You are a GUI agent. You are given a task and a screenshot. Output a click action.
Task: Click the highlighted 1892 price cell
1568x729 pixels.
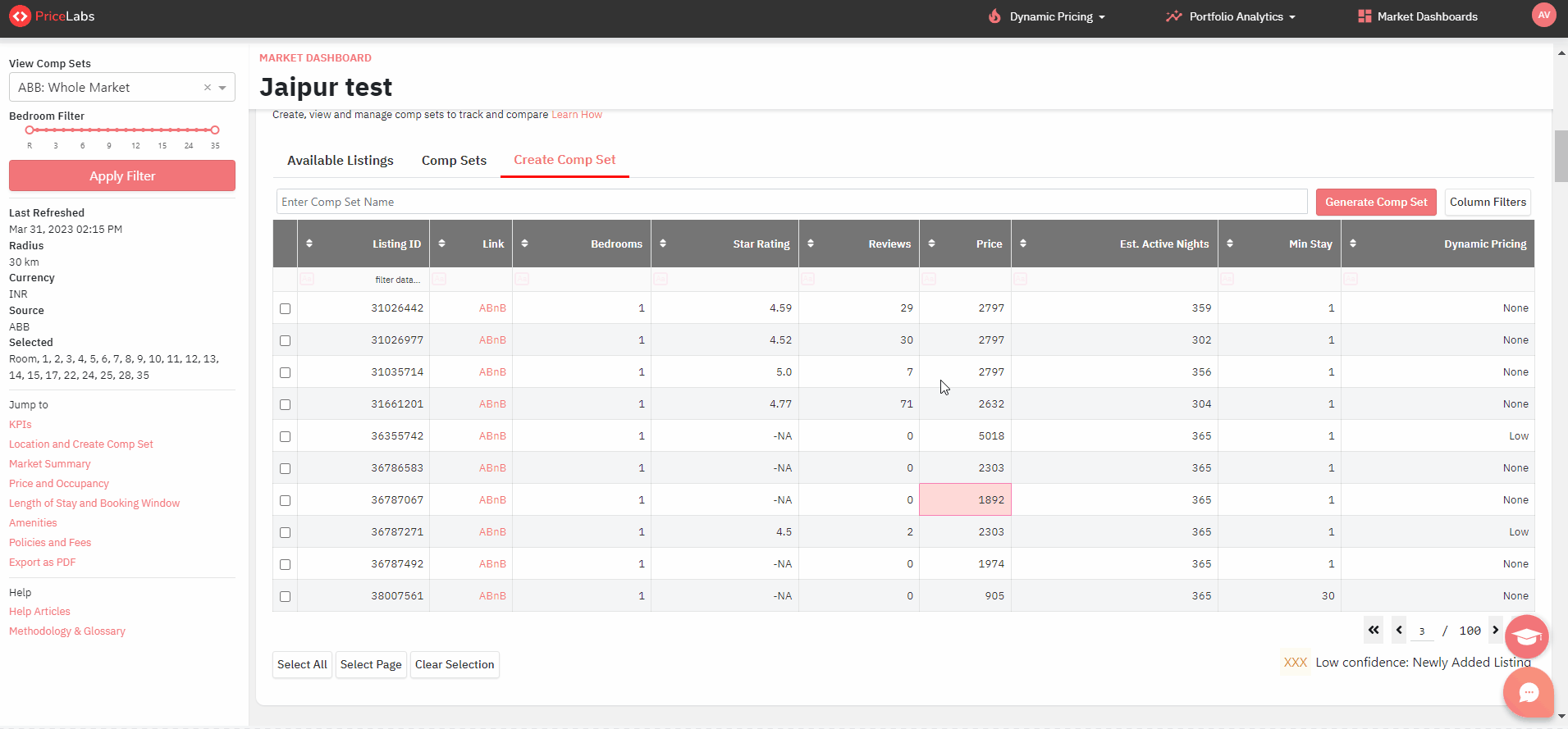(x=965, y=499)
